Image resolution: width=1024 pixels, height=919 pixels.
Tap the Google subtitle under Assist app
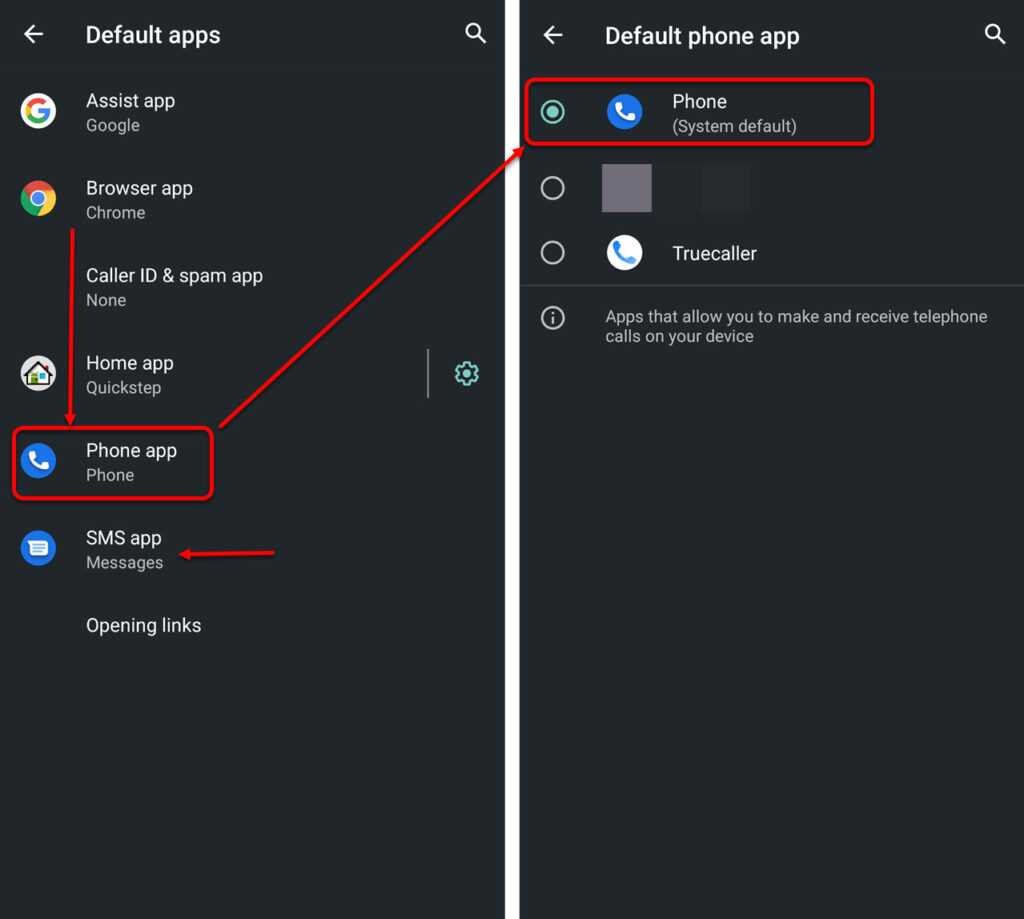coord(113,125)
